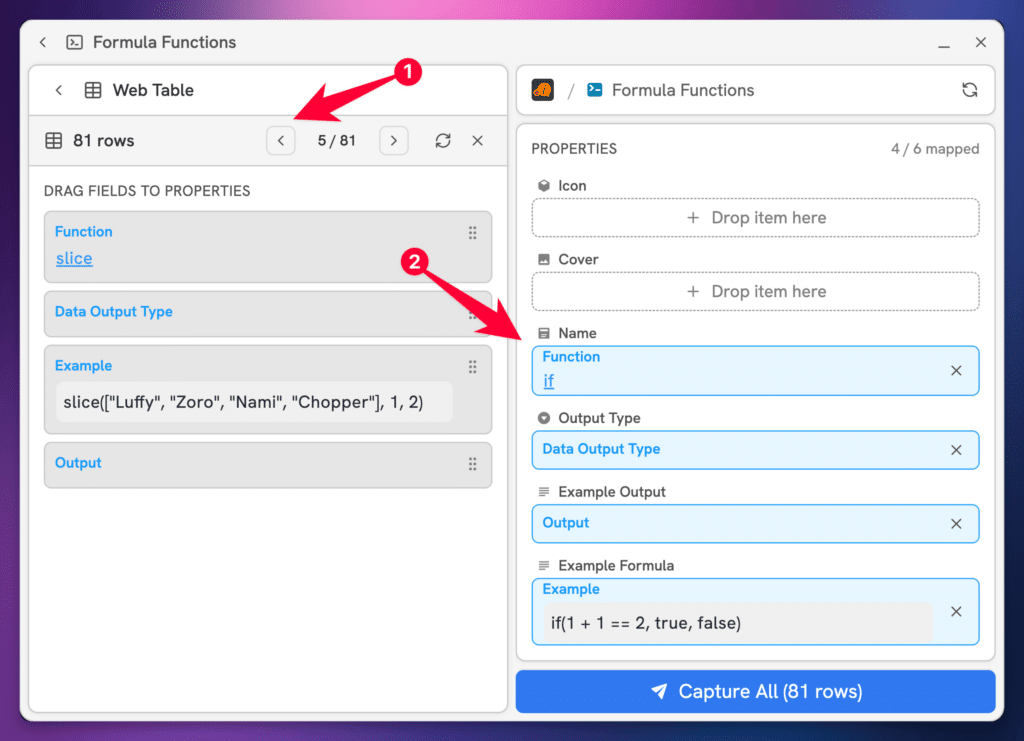Remove Example mapping from Example Formula
1024x741 pixels.
coord(956,612)
